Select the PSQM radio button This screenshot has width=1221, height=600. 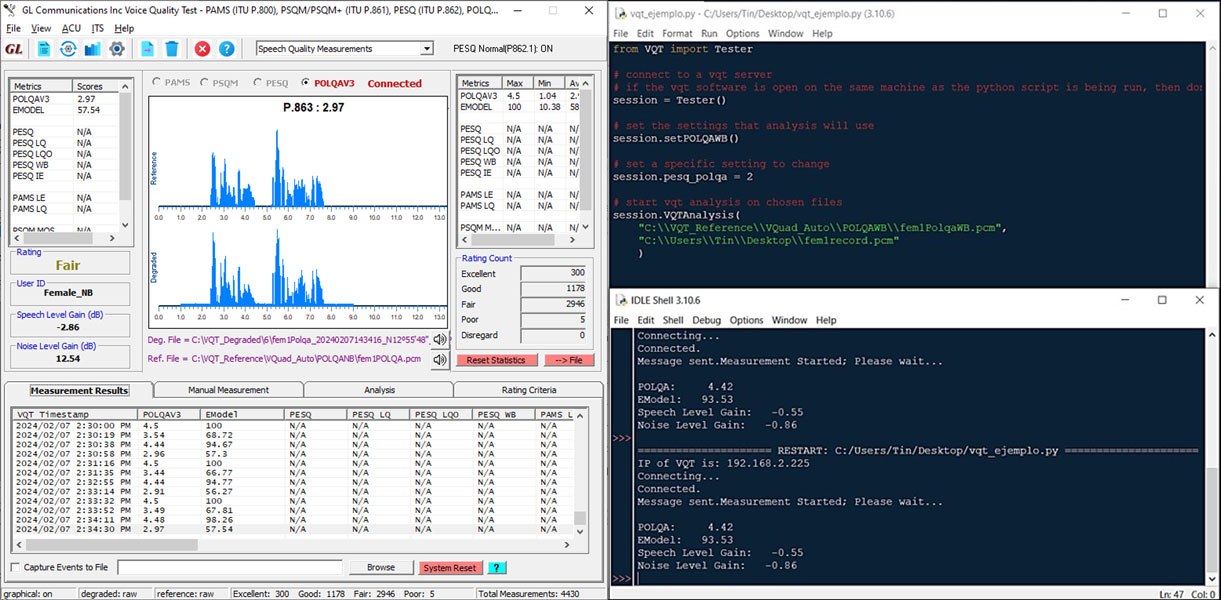206,83
